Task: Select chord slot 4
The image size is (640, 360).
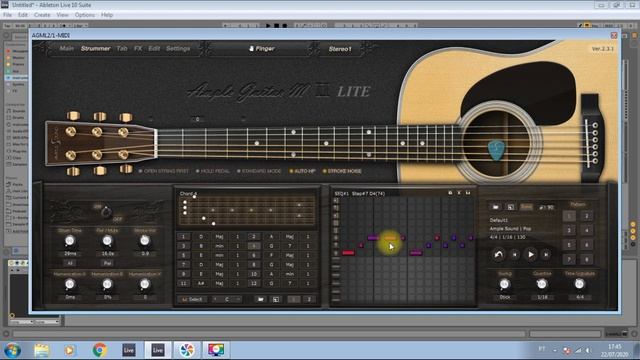Action: click(x=253, y=246)
